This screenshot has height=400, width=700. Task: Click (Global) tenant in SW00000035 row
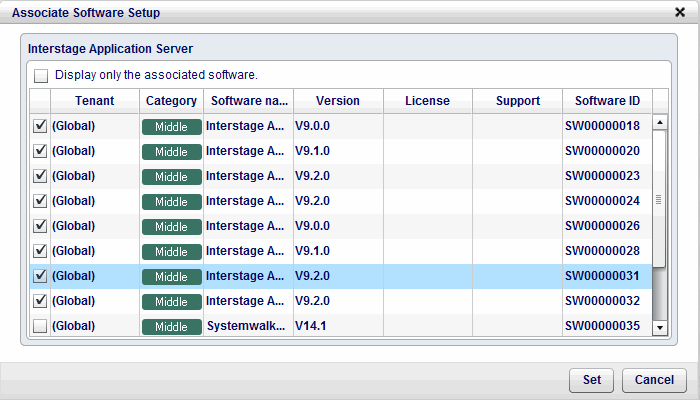coord(74,326)
